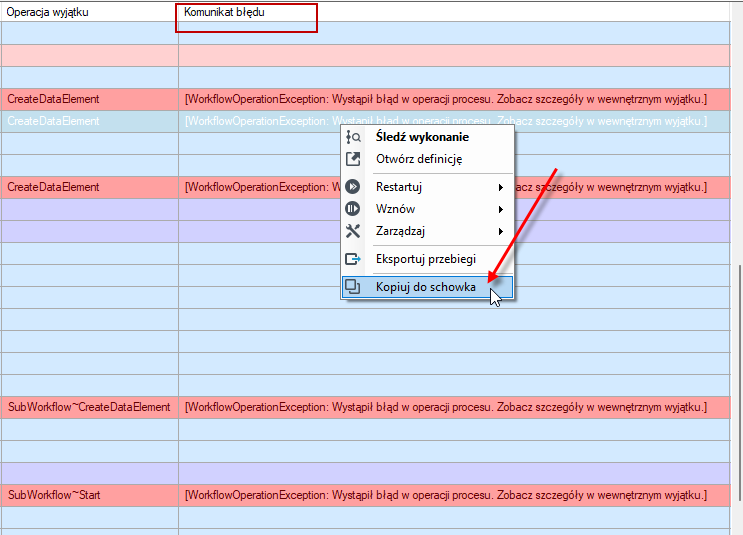This screenshot has width=743, height=535.
Task: Select SubWorkflow~CreateDataElement cell
Action: click(90, 407)
